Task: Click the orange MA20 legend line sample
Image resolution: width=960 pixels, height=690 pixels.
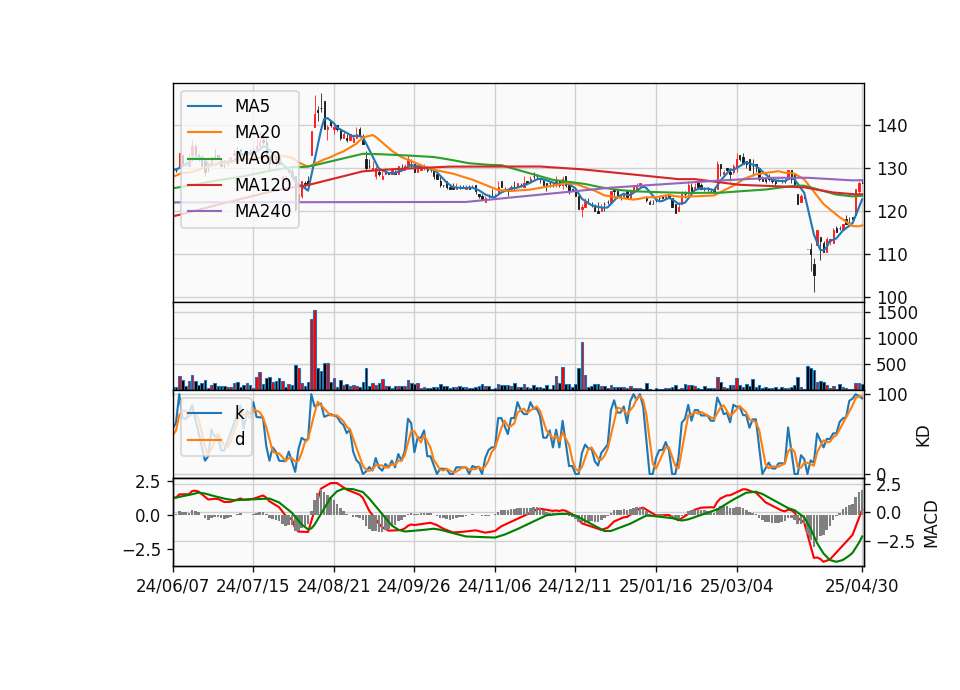Action: click(x=204, y=132)
